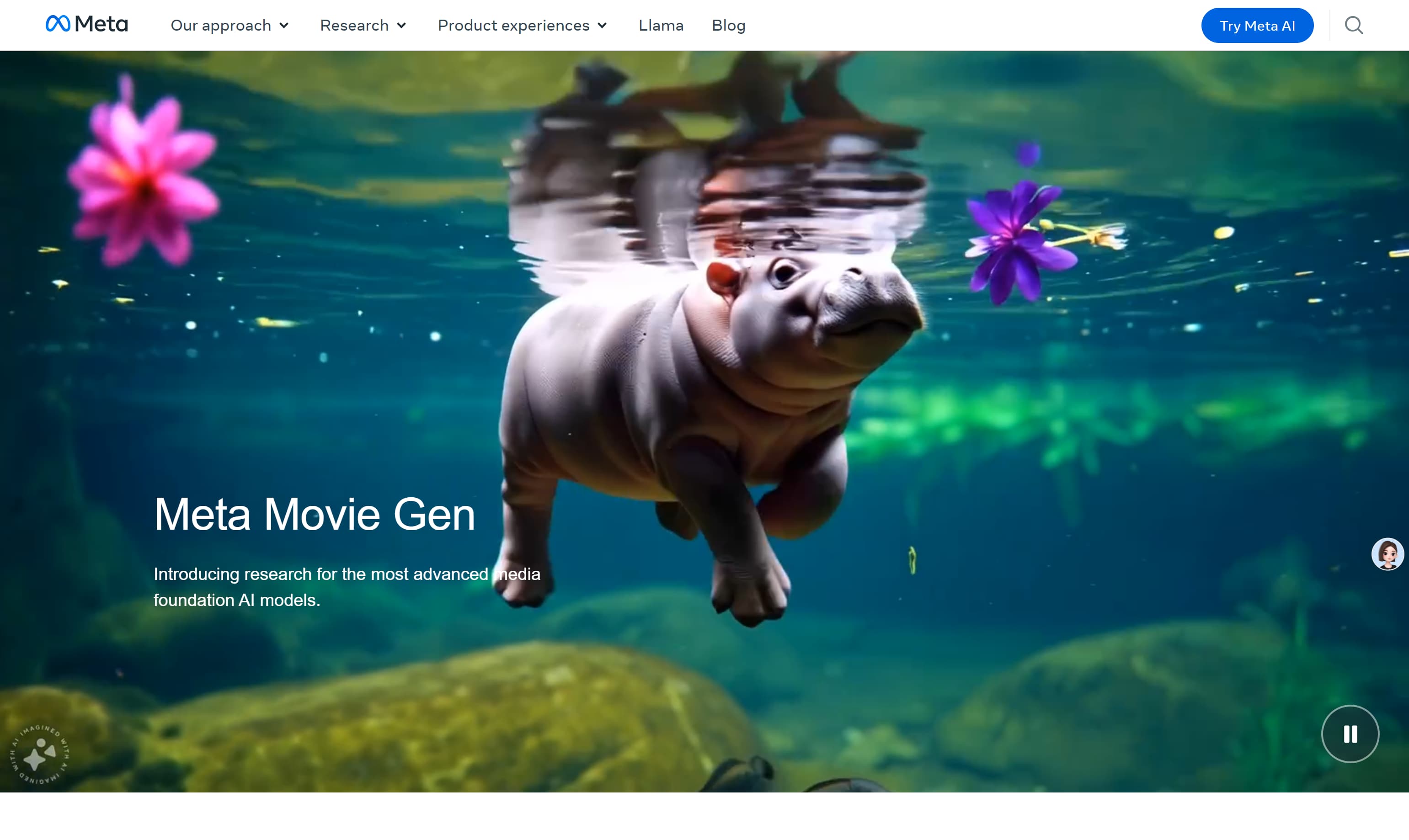Viewport: 1409px width, 840px height.
Task: Go to the Llama page
Action: click(x=661, y=26)
